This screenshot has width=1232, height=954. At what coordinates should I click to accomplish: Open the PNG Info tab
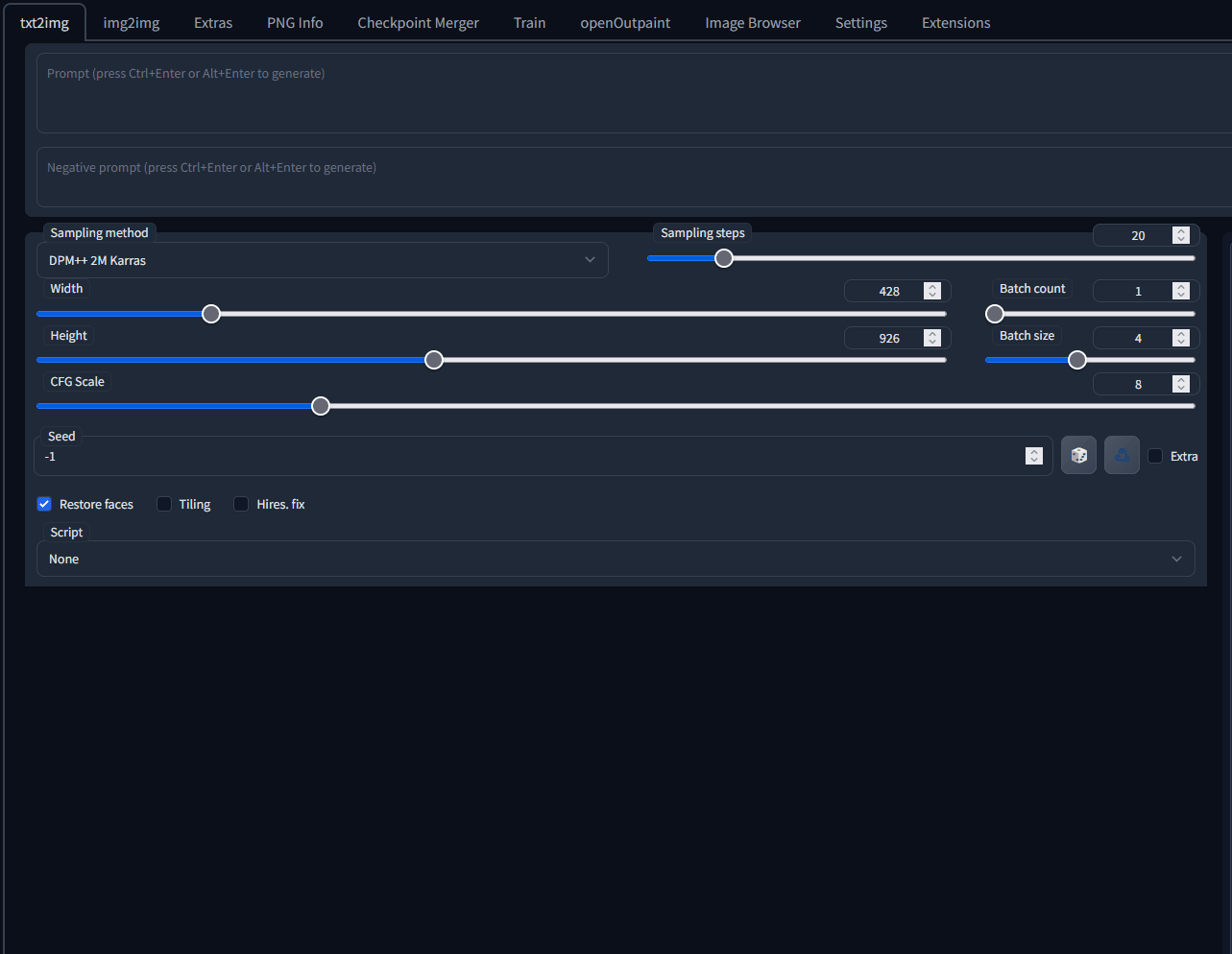pos(295,23)
